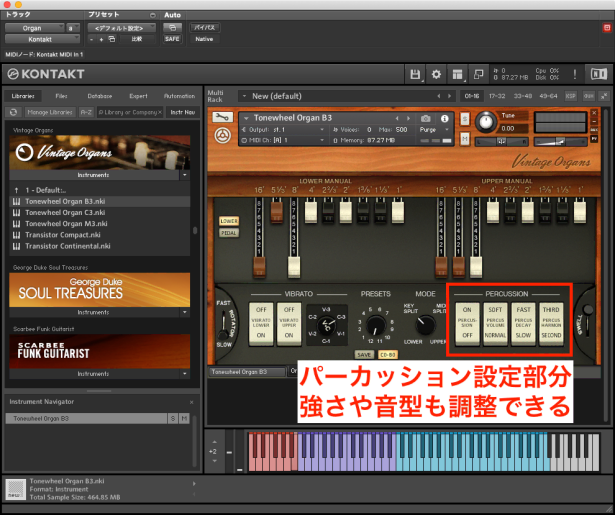615x515 pixels.
Task: Open the Organ track dropdown
Action: coord(35,28)
